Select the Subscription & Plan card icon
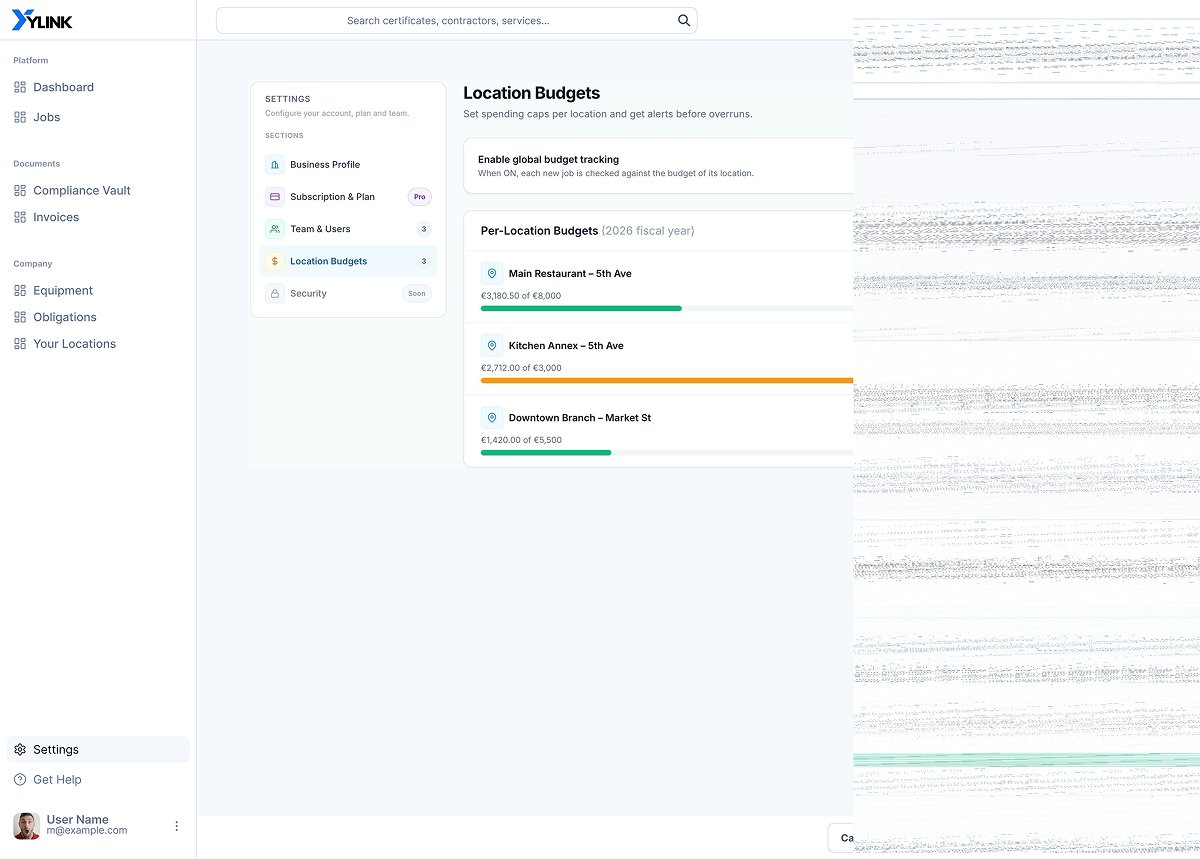Viewport: 1200px width, 859px height. (x=275, y=197)
